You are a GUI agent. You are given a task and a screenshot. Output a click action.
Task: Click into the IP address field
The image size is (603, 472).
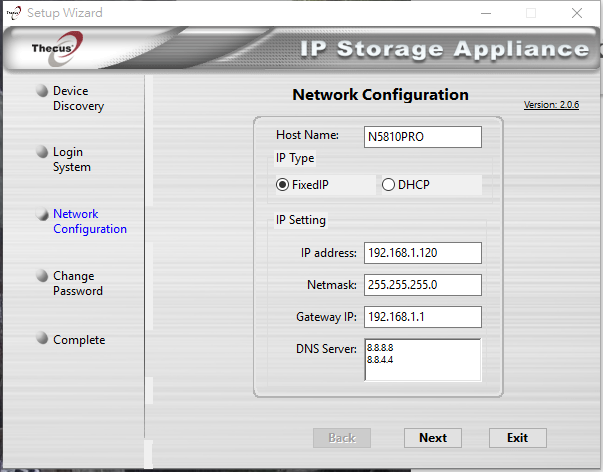423,253
